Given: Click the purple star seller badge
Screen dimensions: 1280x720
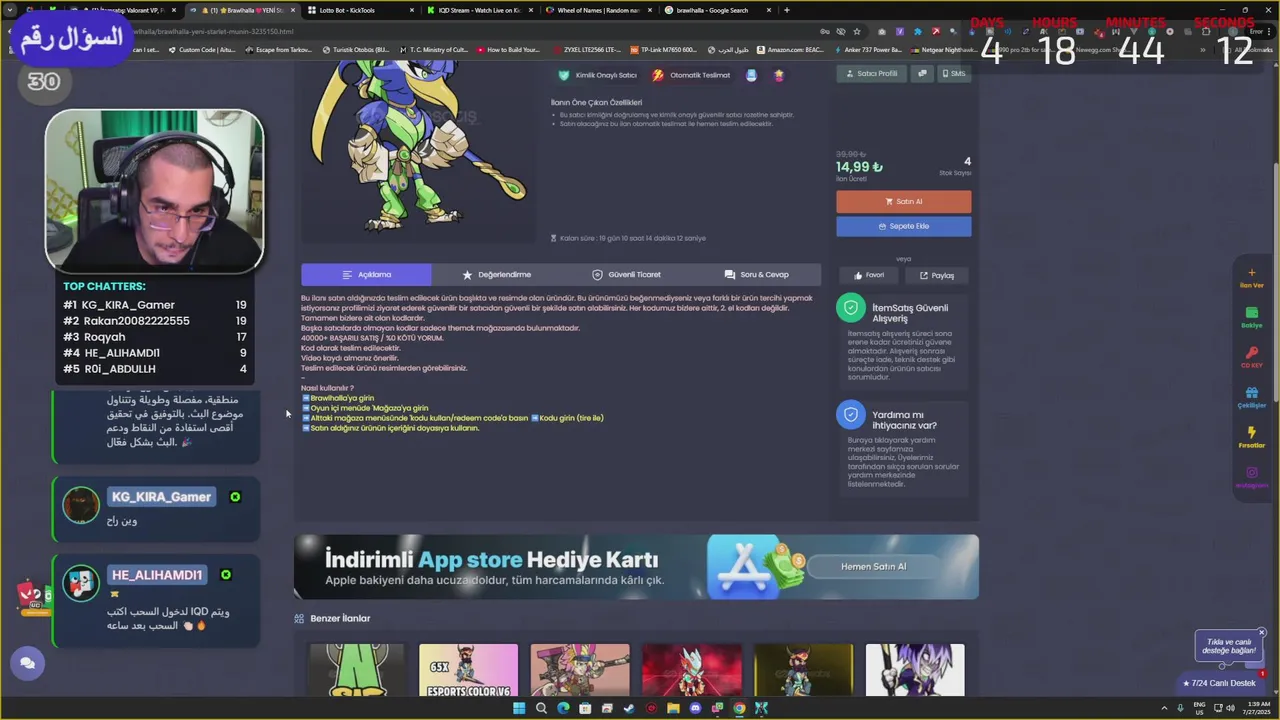Looking at the screenshot, I should [778, 75].
